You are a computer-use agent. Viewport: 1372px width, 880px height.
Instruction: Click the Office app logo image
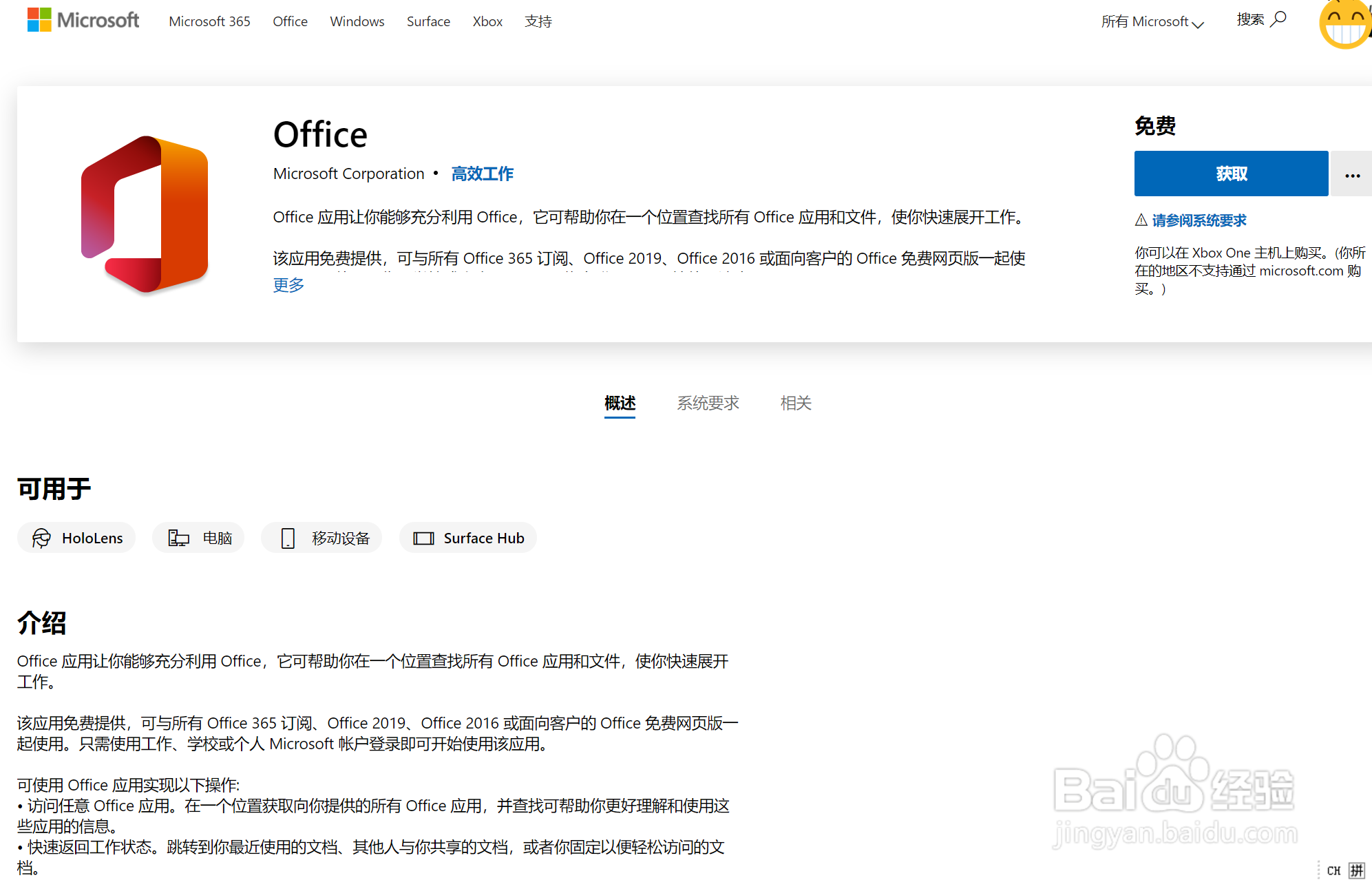coord(145,214)
